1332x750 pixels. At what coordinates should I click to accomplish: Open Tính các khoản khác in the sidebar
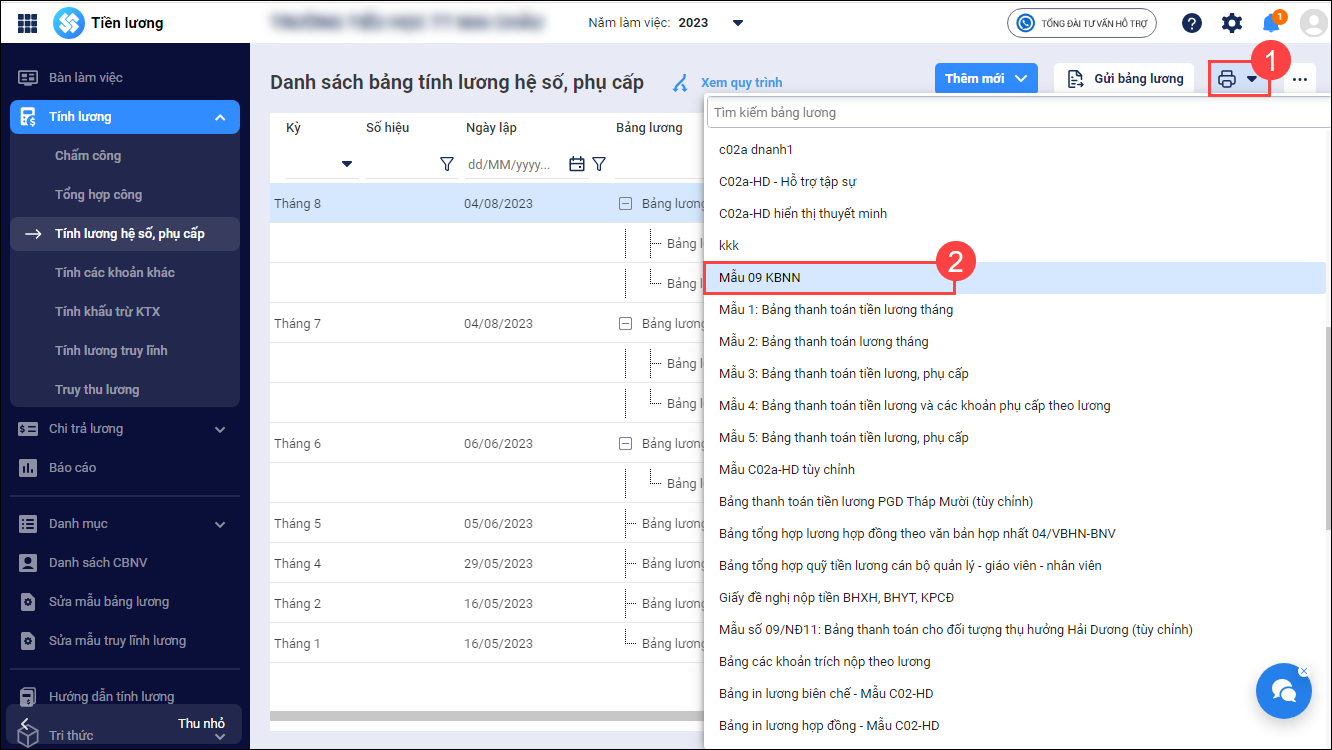115,272
